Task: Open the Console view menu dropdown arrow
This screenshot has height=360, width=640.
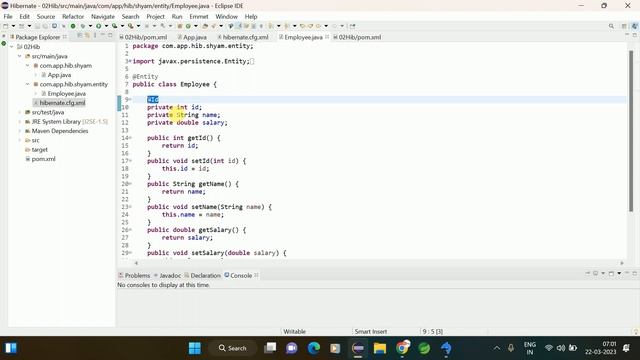Action: (619, 273)
